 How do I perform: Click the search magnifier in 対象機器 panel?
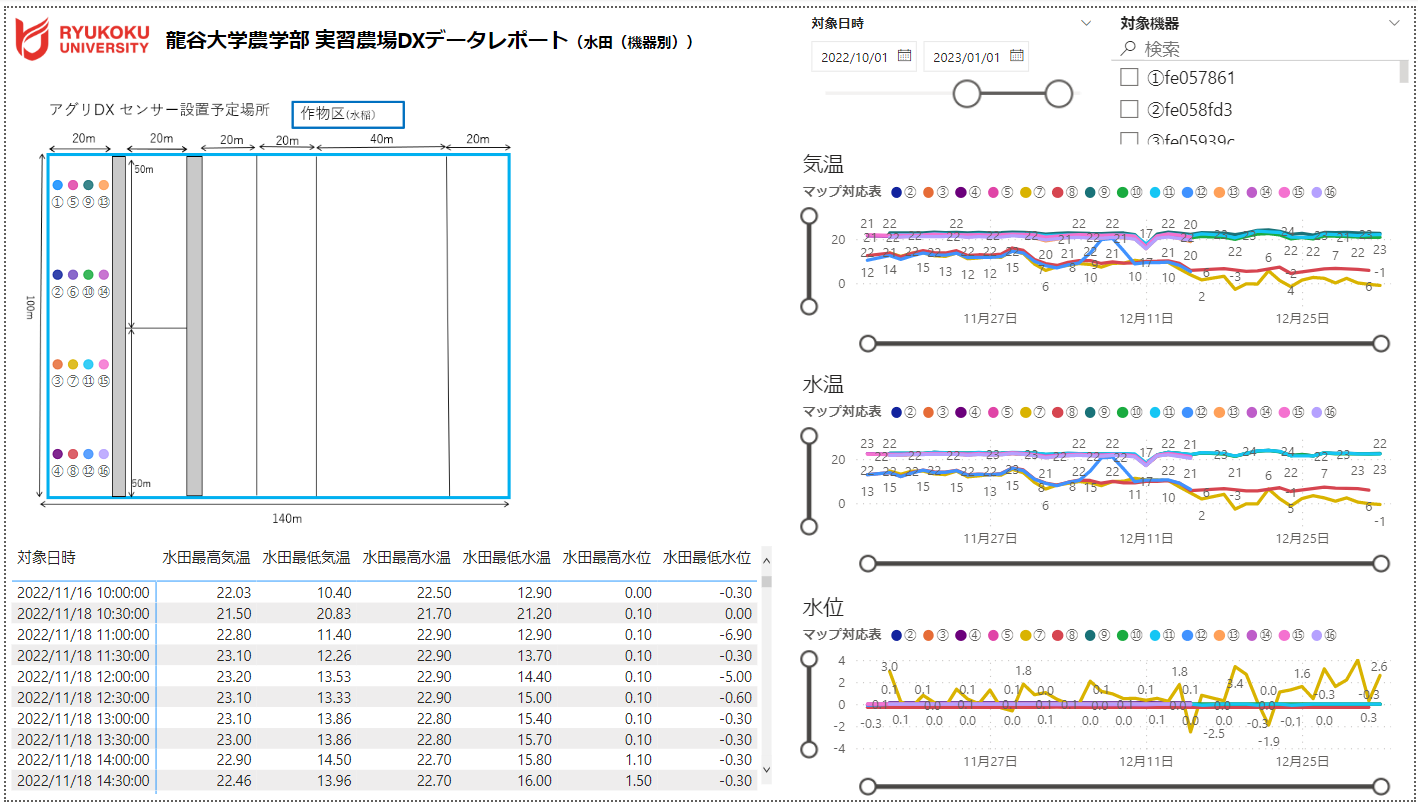(x=1127, y=46)
